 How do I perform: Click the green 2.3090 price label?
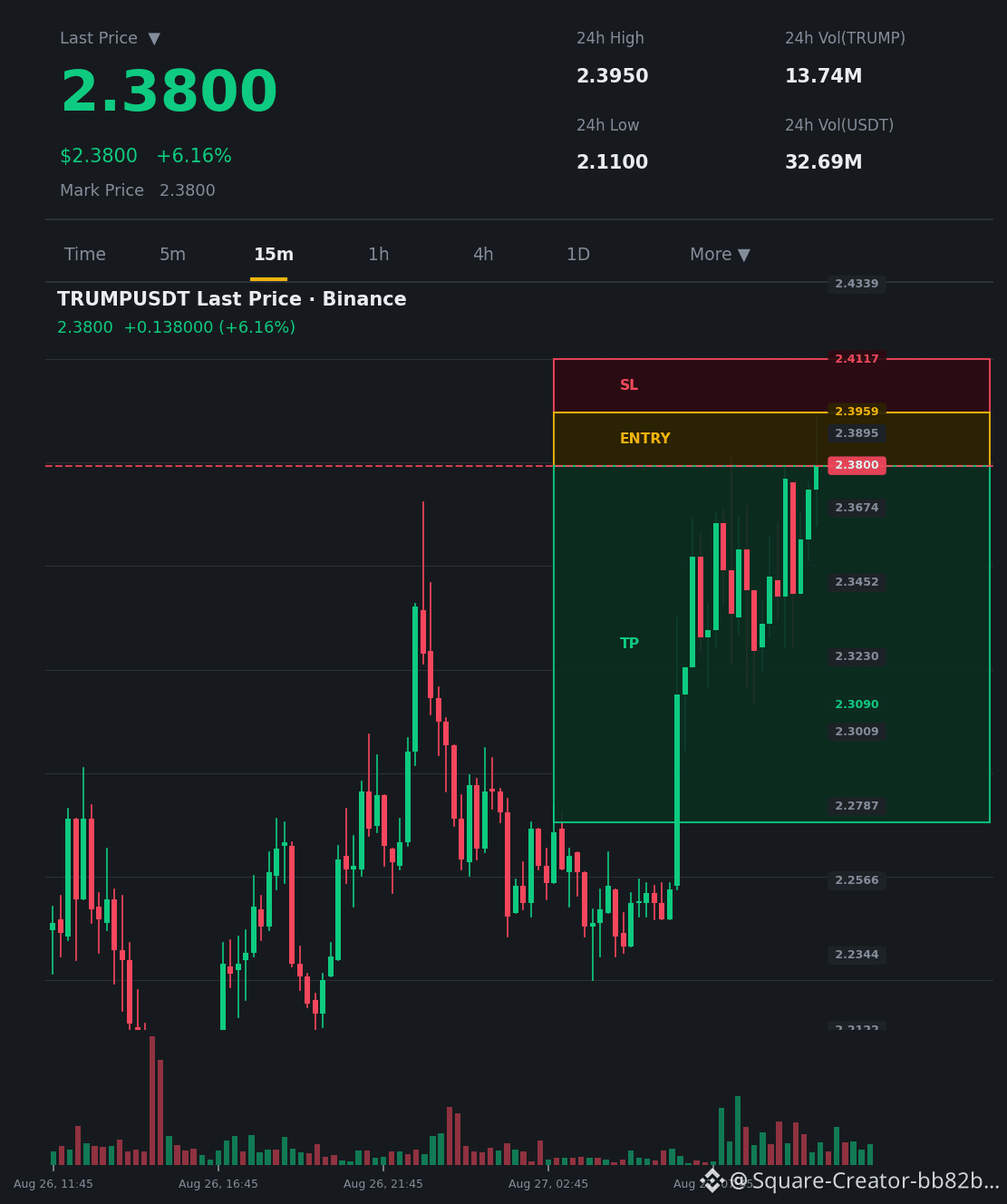[x=857, y=704]
